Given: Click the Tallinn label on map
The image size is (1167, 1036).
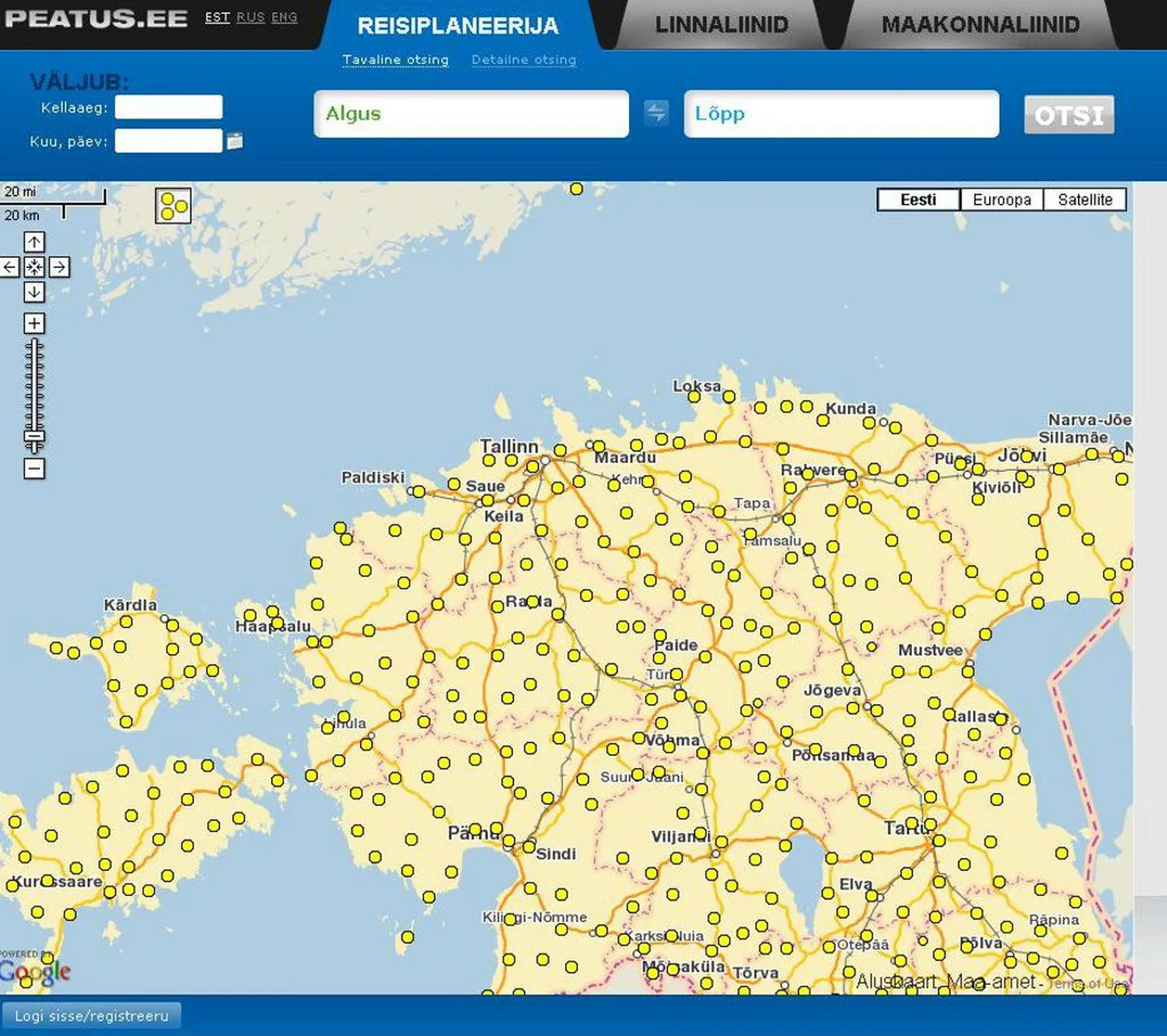Looking at the screenshot, I should pyautogui.click(x=509, y=447).
